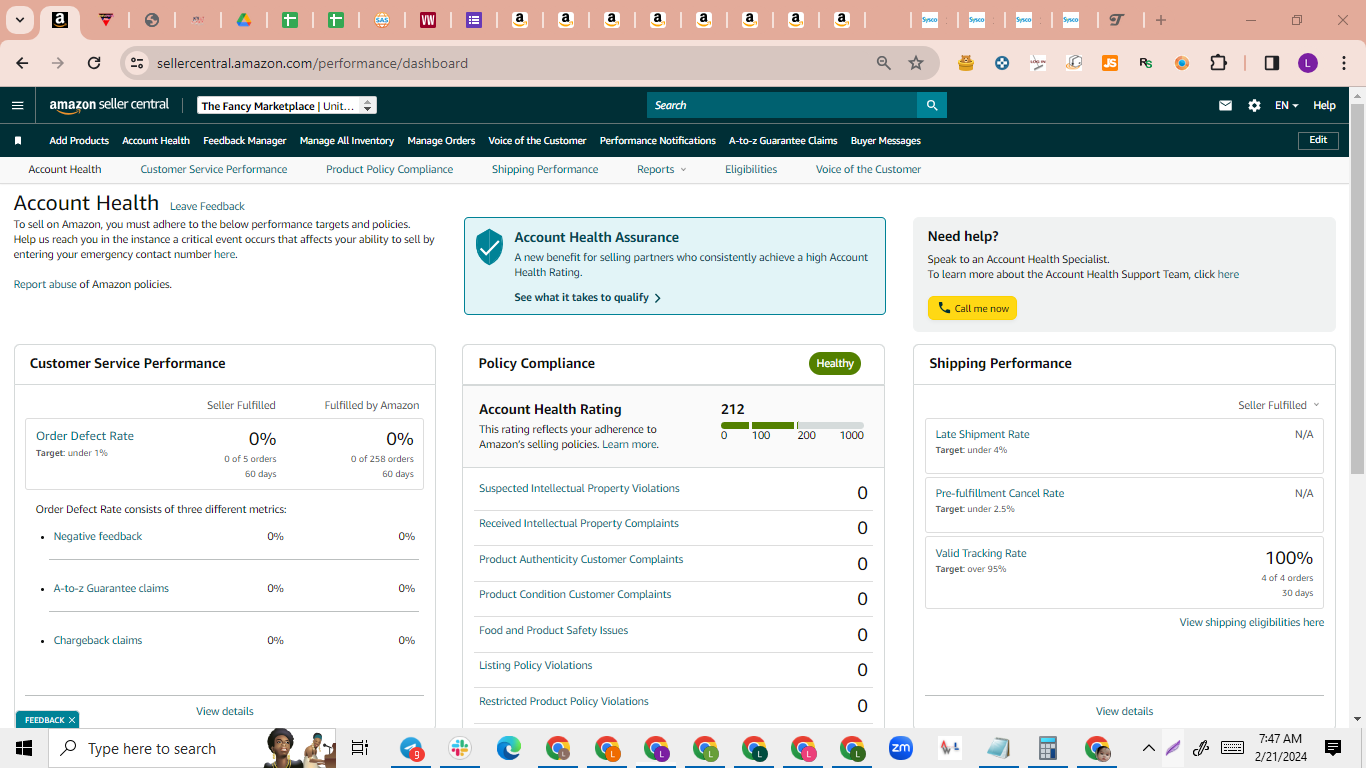
Task: Bookmark this page with the star icon
Action: (916, 63)
